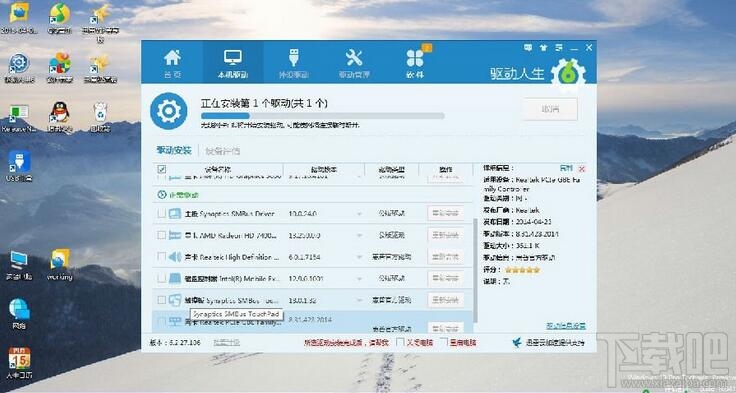Enable shut down computer after install checkbox
The height and width of the screenshot is (393, 736).
[x=400, y=343]
